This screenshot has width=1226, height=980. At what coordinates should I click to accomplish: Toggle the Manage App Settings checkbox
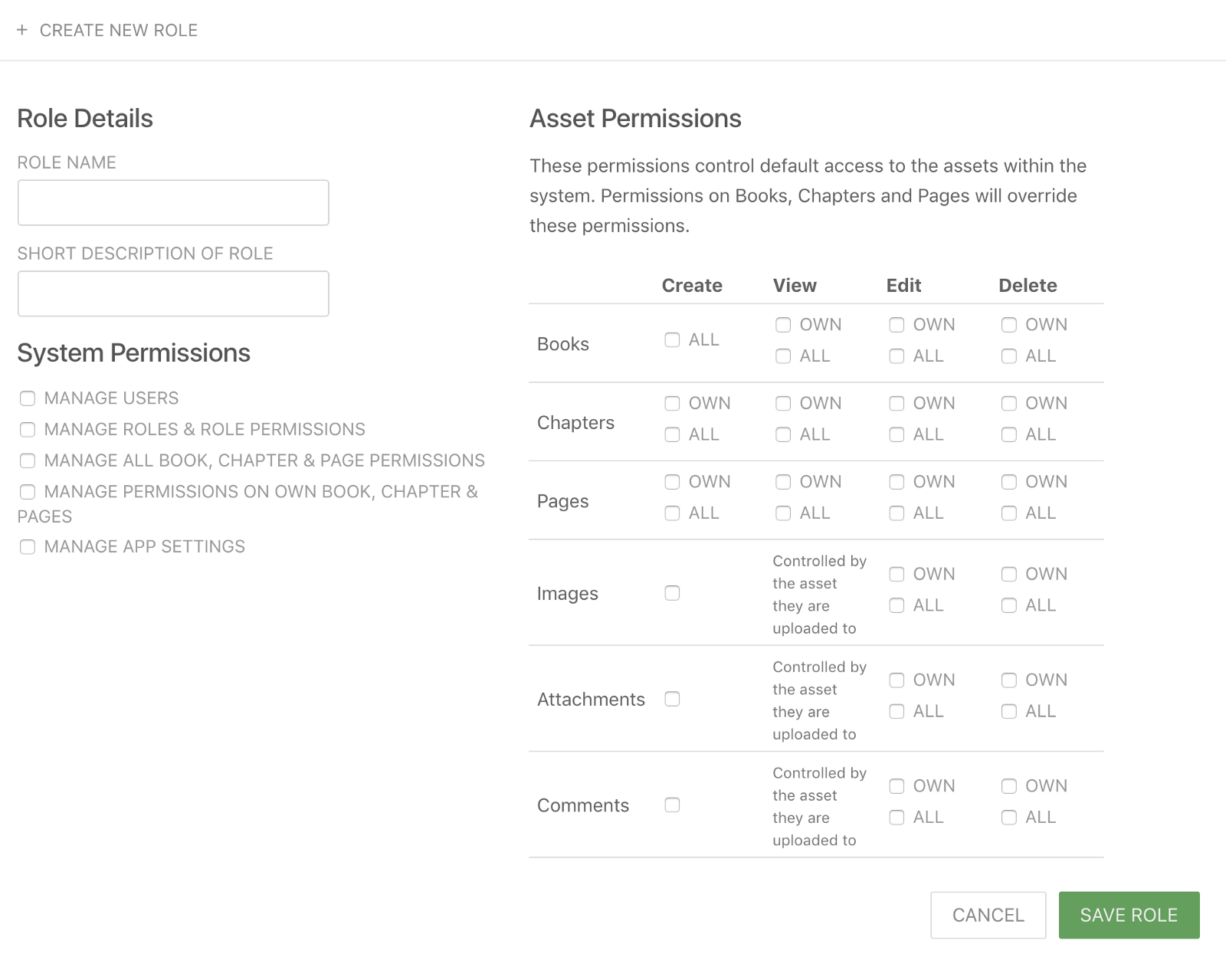click(28, 547)
